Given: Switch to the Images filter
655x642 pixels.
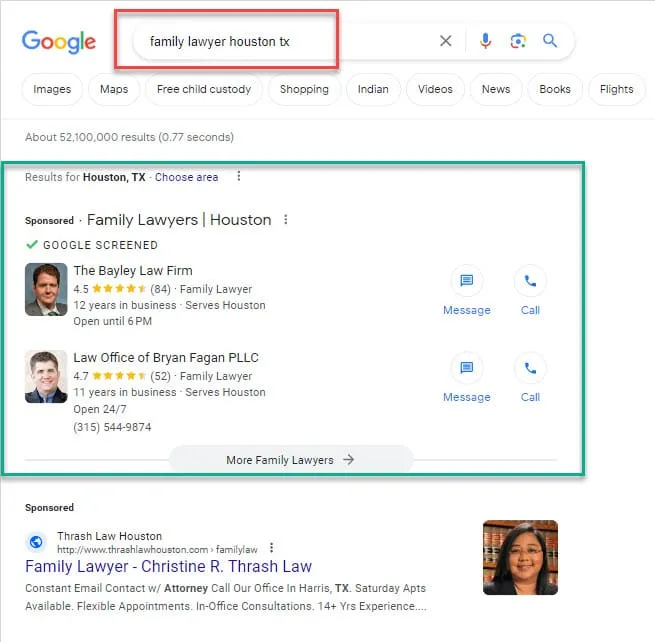Looking at the screenshot, I should click(x=52, y=89).
